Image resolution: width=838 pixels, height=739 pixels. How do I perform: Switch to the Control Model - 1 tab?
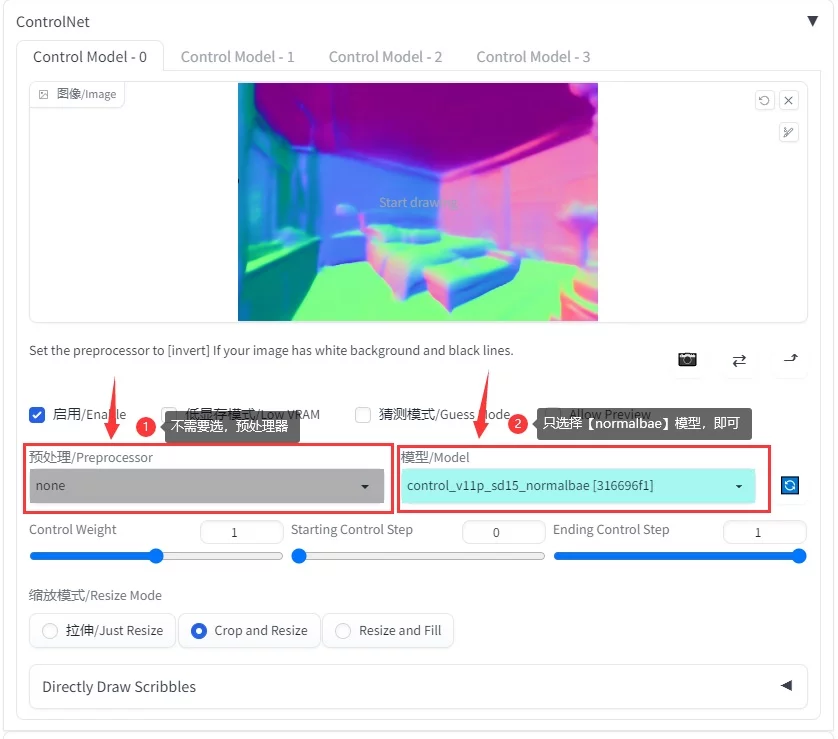coord(237,57)
